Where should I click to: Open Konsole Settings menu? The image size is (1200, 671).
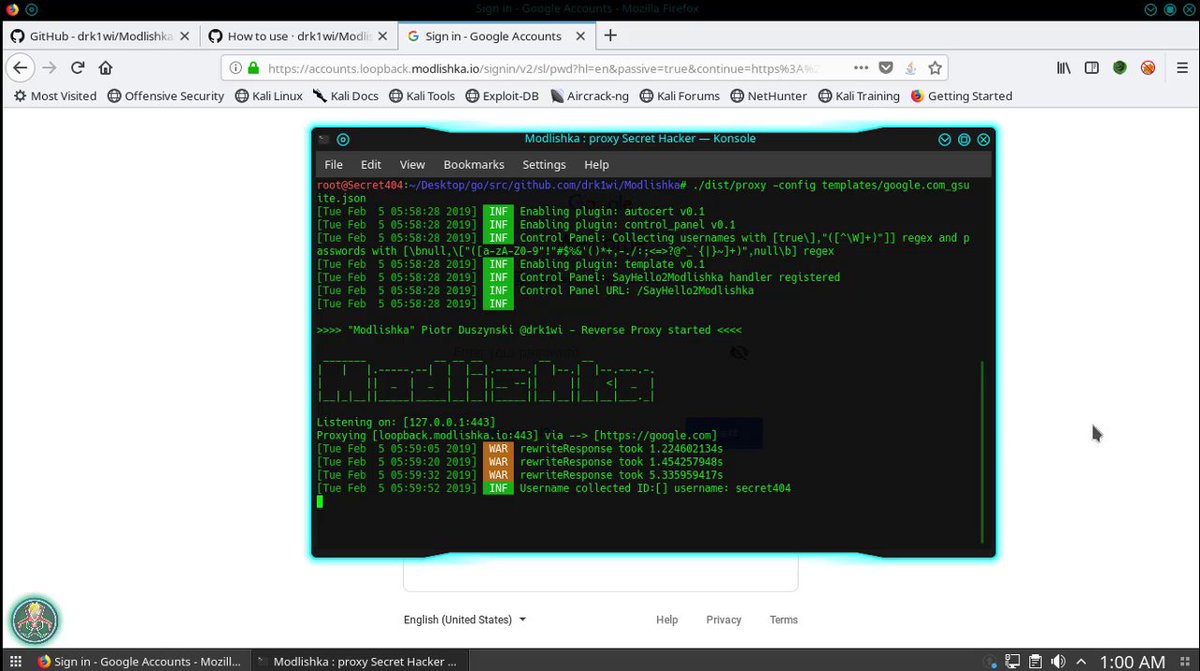(x=544, y=164)
